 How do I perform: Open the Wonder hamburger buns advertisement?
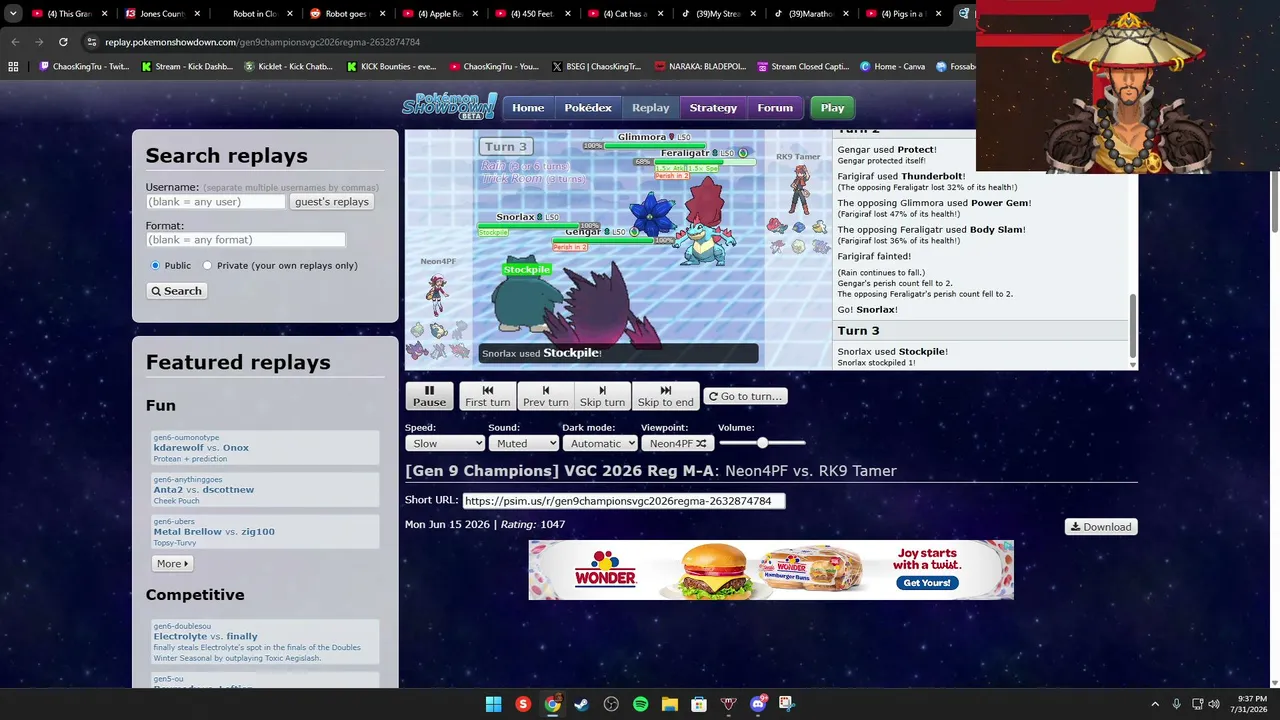(771, 570)
